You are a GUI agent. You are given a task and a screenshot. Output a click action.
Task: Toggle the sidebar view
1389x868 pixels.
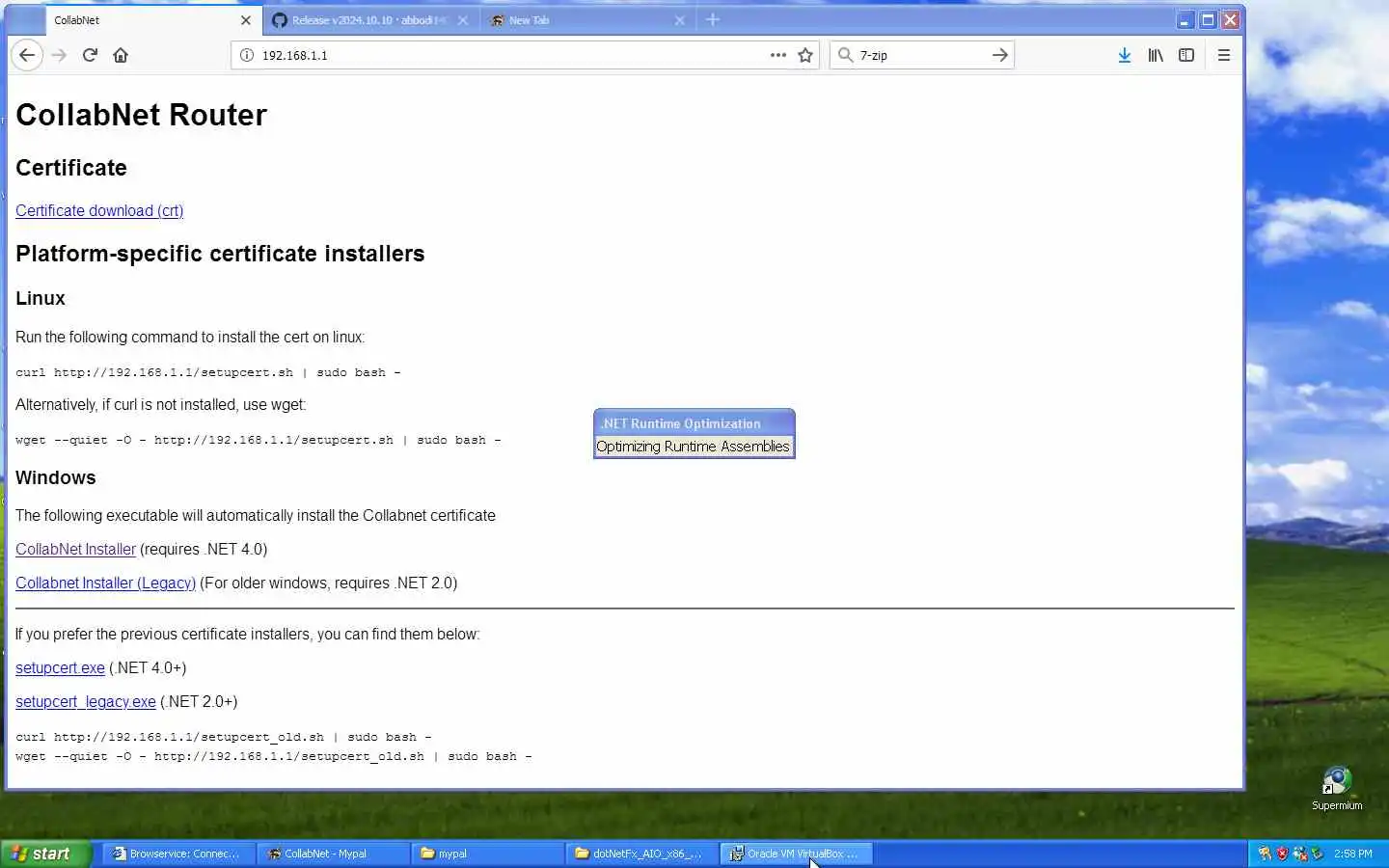pos(1186,55)
